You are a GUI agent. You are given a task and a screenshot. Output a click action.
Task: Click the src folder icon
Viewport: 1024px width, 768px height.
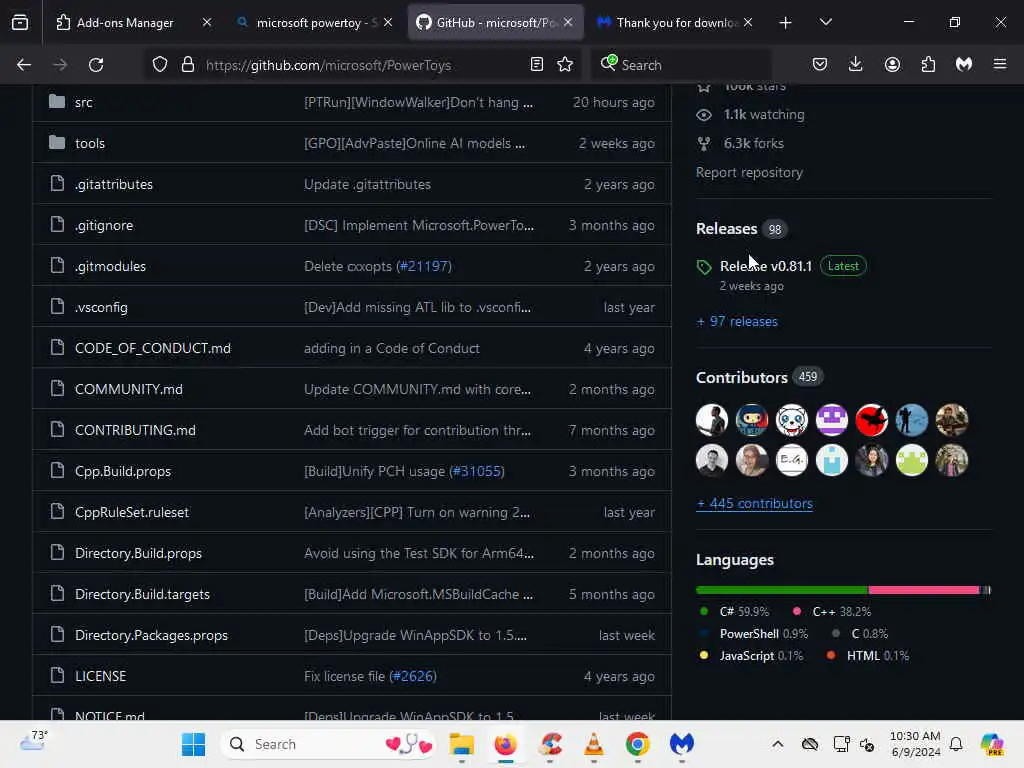pos(57,102)
